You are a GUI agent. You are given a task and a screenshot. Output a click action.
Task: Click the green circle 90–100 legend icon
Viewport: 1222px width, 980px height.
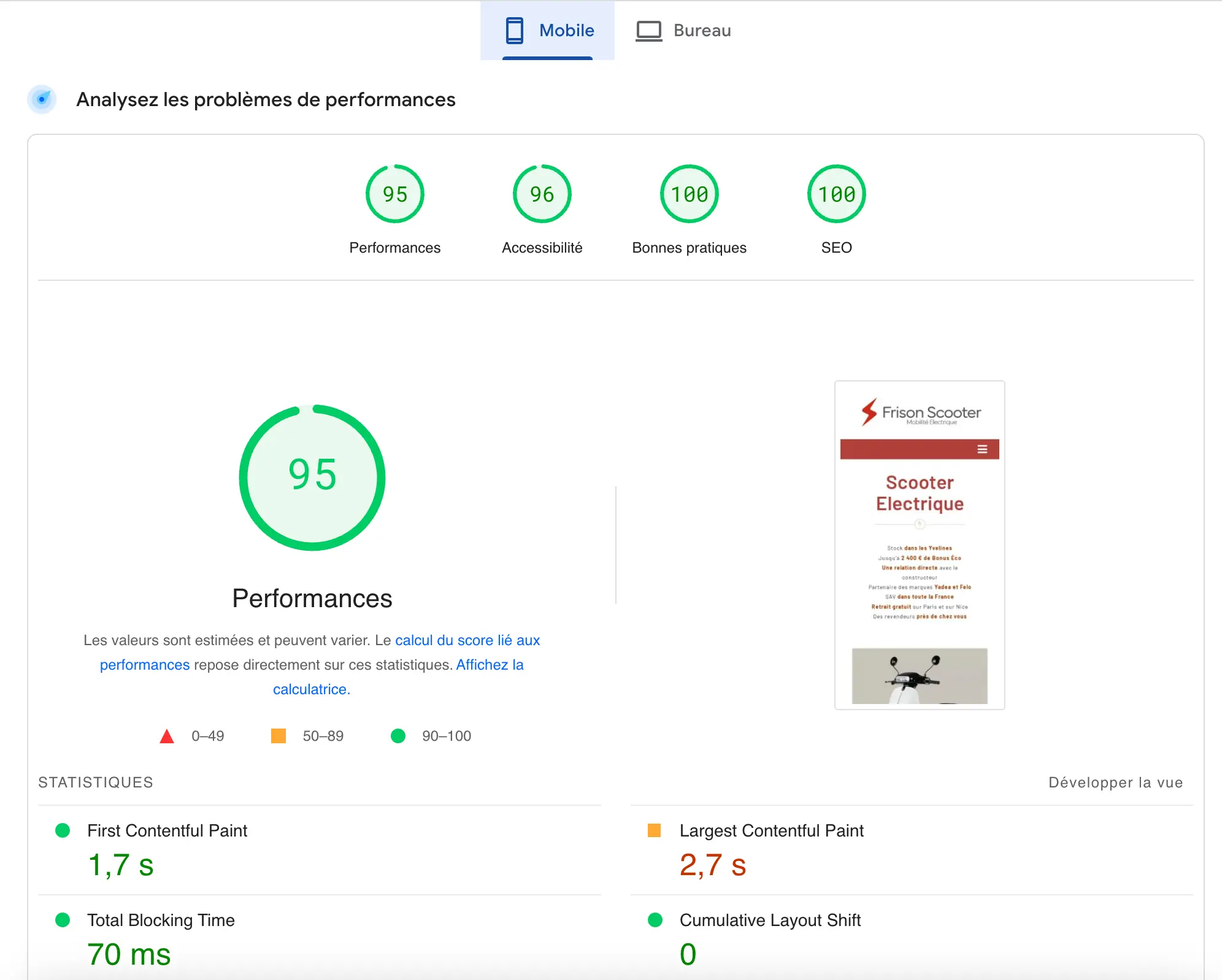[398, 736]
